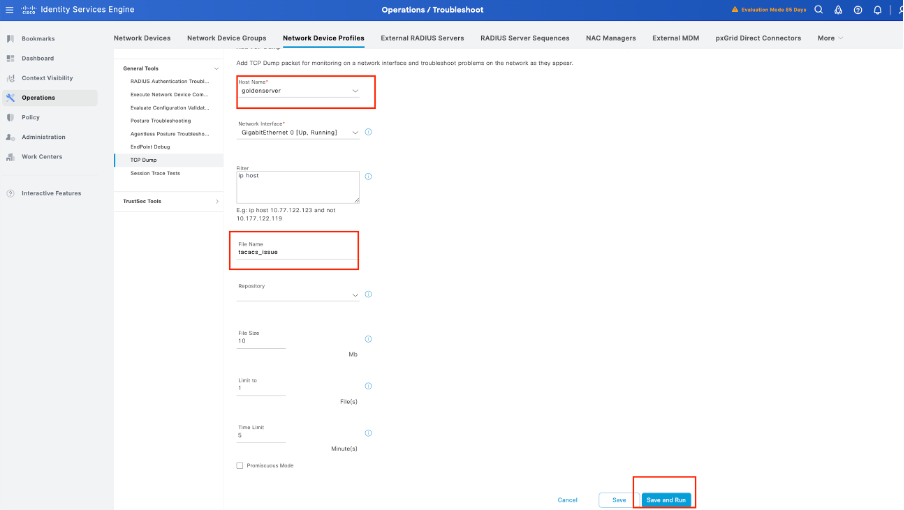Click the Context Visibility sidebar icon
Screen dimensions: 904x510
click(10, 78)
